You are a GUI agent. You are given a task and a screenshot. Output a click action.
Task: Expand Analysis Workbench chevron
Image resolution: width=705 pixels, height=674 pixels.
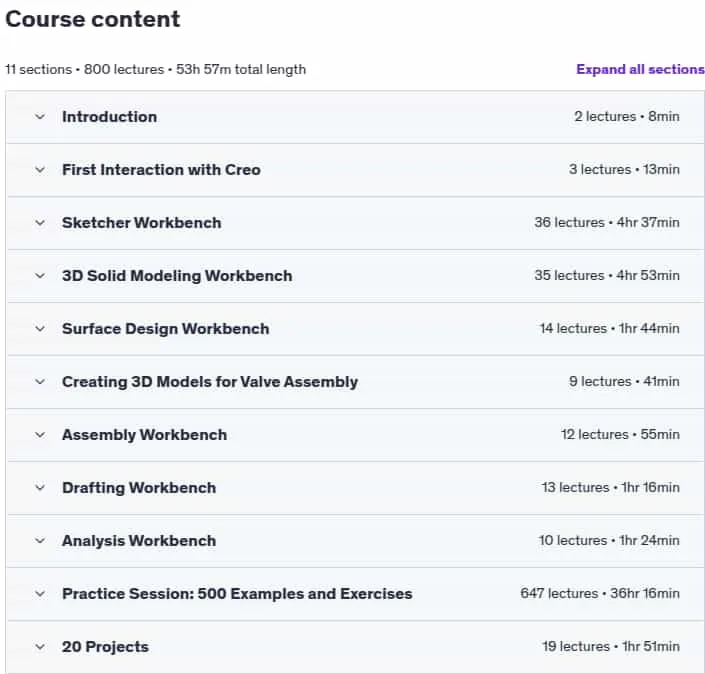tap(40, 540)
